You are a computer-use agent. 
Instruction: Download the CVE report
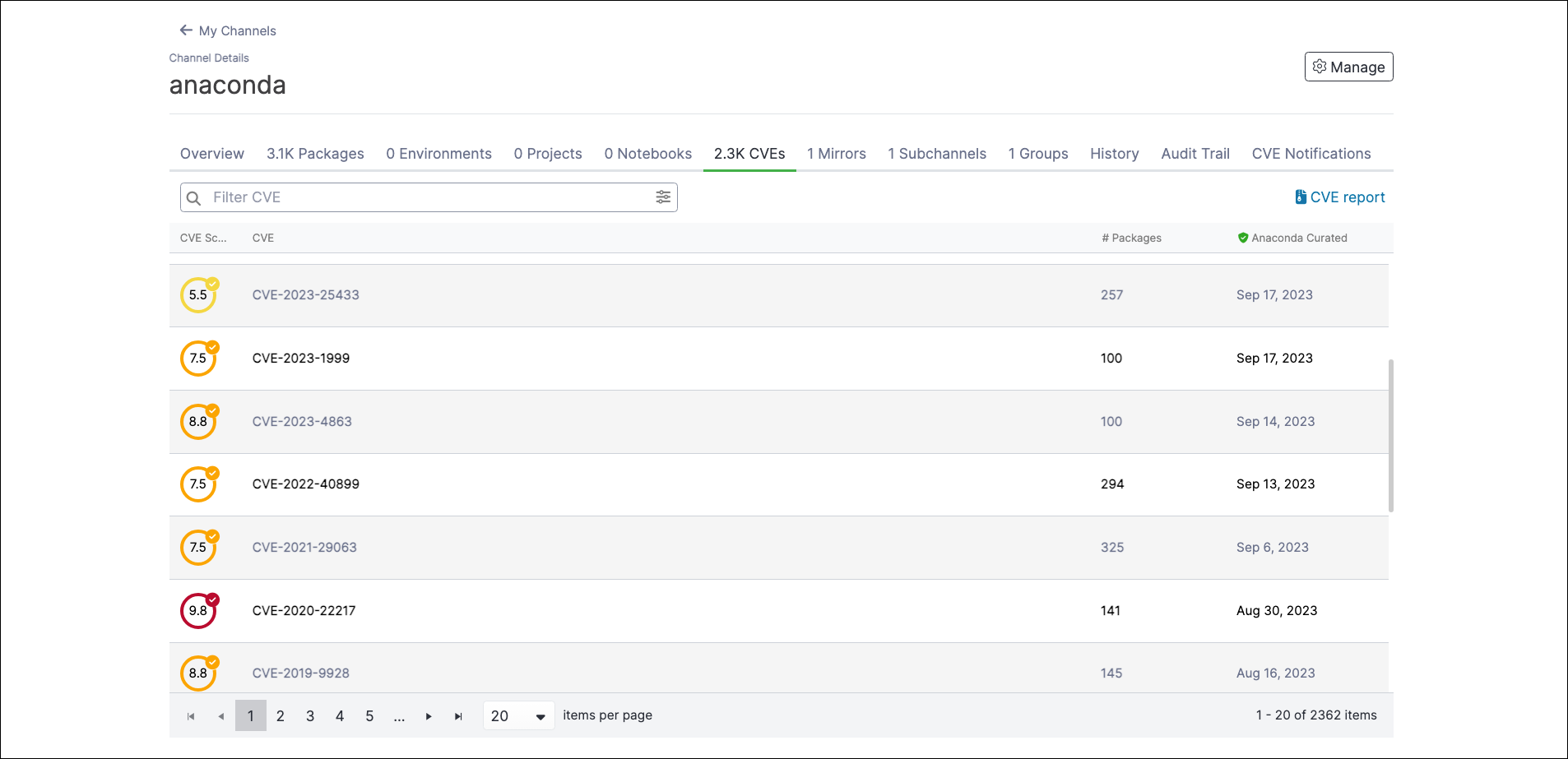pos(1340,197)
